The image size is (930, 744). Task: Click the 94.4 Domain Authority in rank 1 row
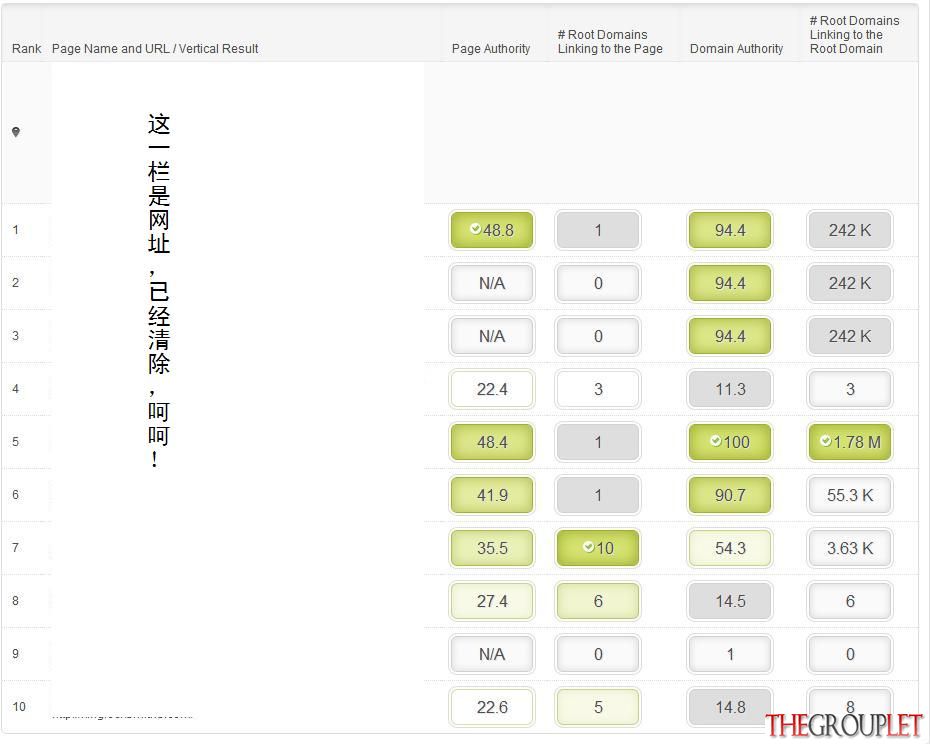click(730, 230)
